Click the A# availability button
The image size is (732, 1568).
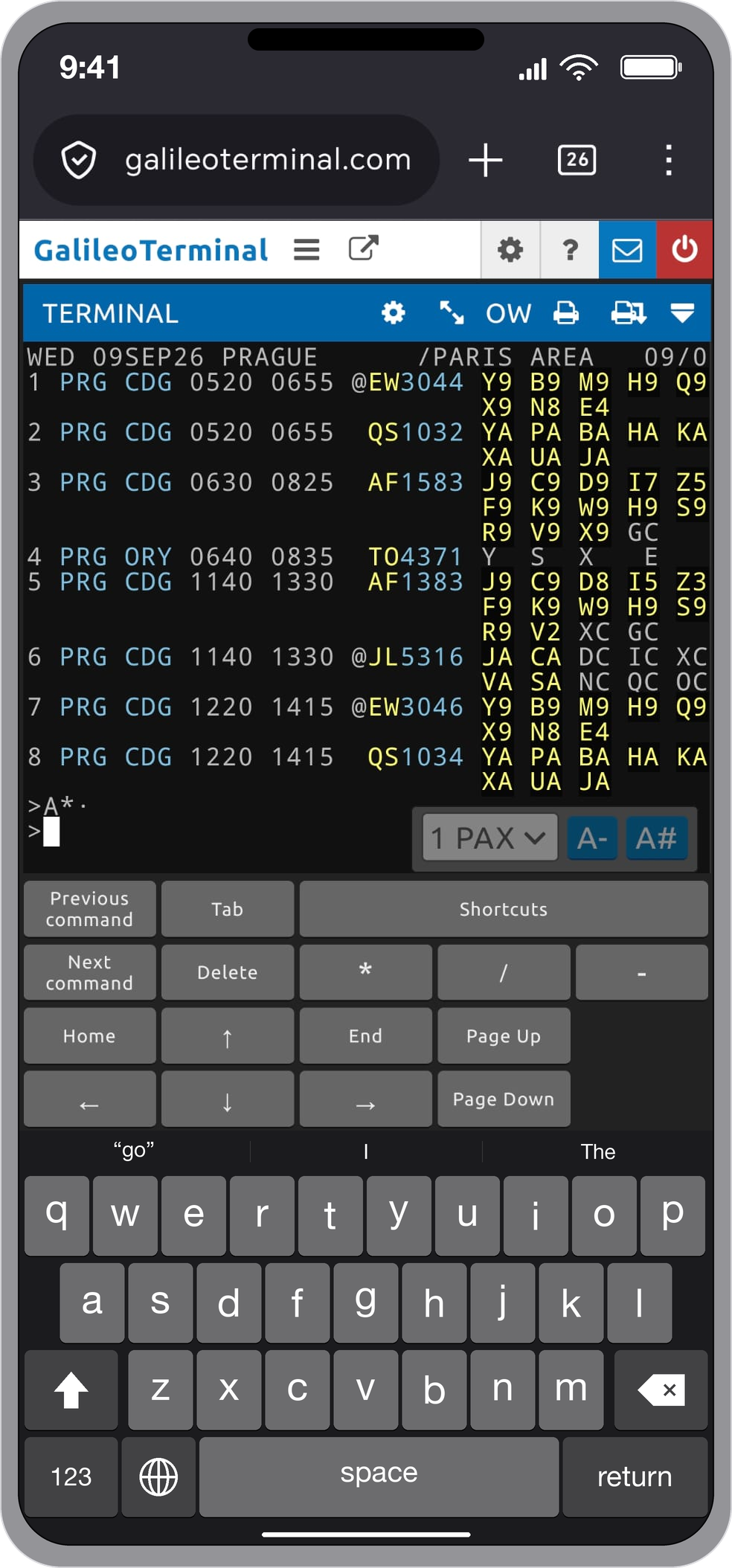[x=656, y=838]
